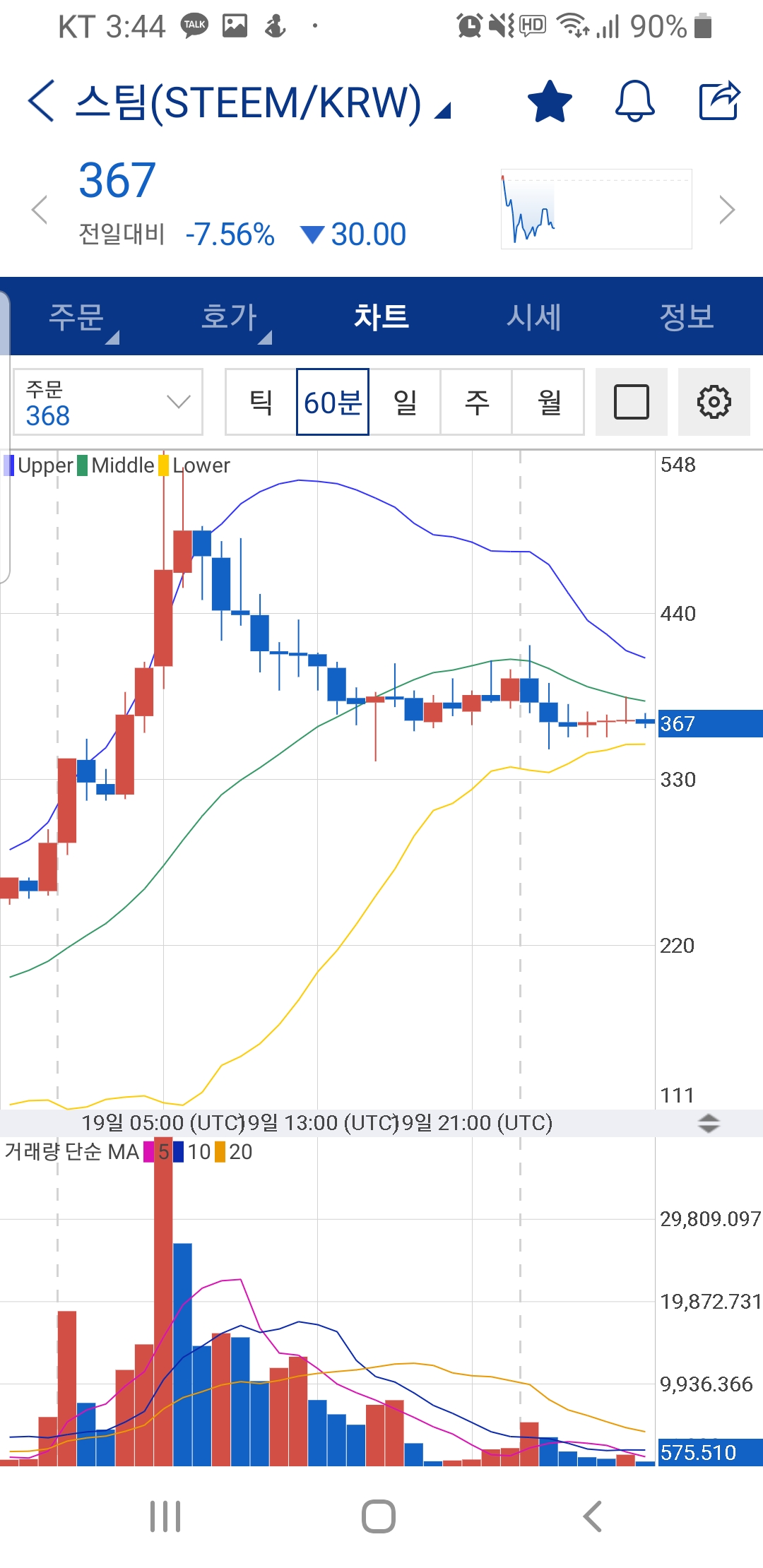The width and height of the screenshot is (763, 1568).
Task: Click the Middle band color swatch
Action: (83, 465)
